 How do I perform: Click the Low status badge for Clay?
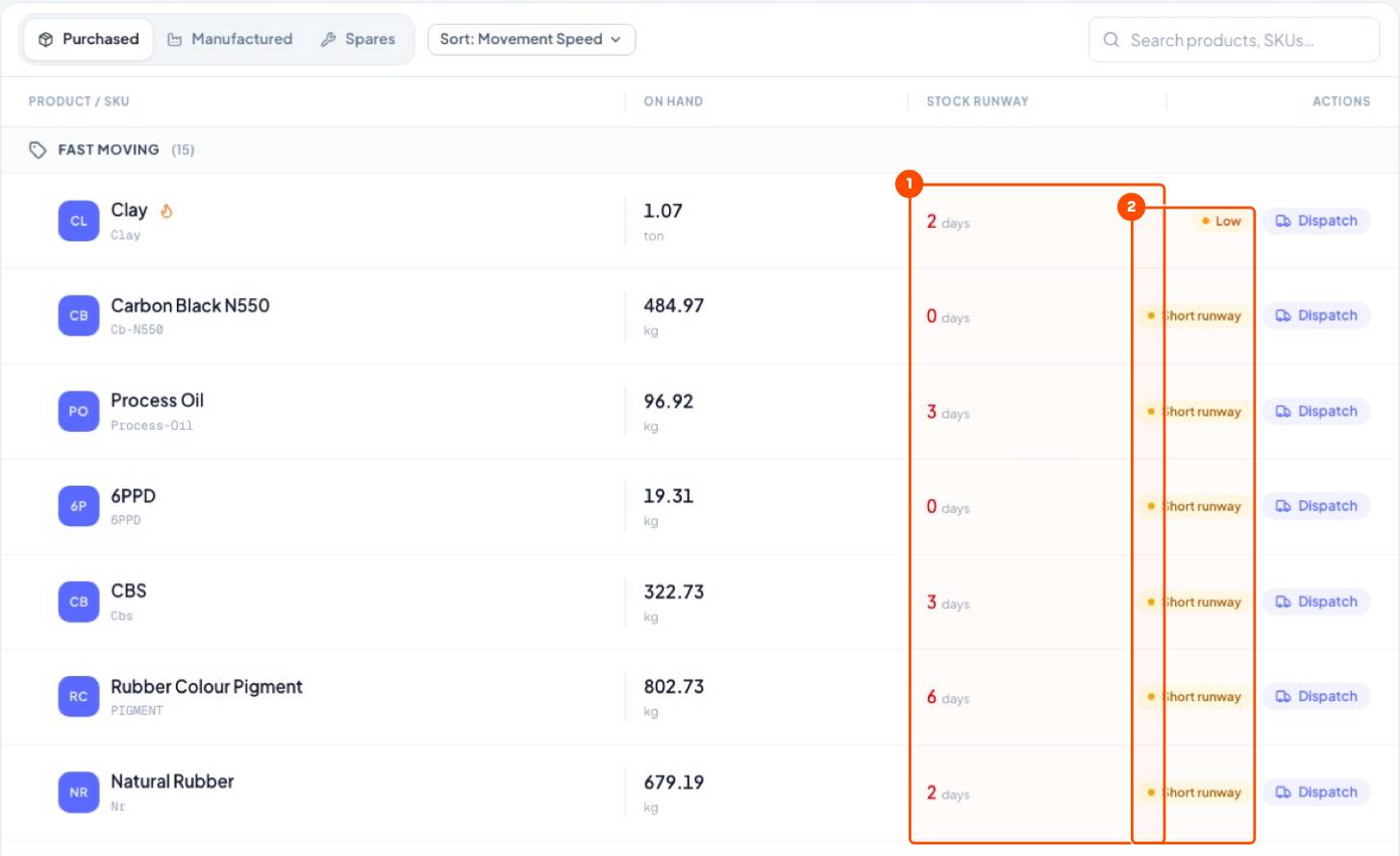click(1221, 221)
